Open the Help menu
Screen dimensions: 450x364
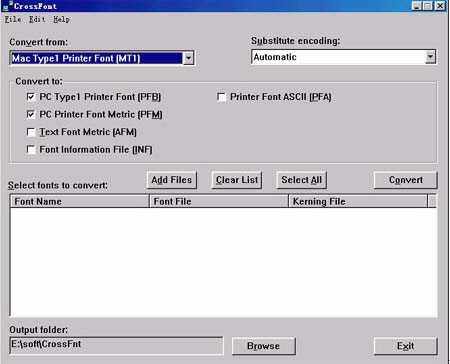(x=61, y=19)
